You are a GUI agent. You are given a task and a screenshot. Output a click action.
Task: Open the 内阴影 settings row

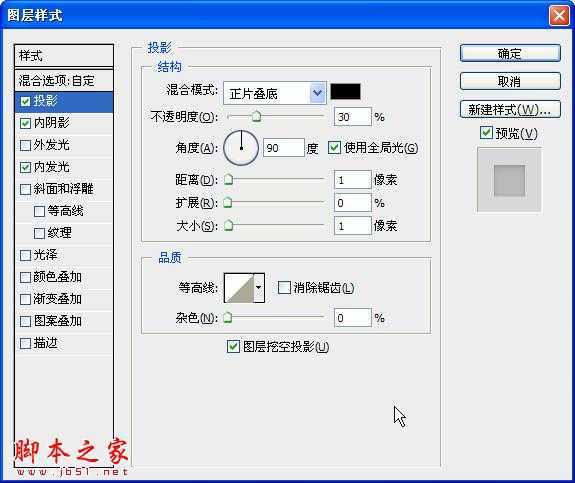coord(64,123)
